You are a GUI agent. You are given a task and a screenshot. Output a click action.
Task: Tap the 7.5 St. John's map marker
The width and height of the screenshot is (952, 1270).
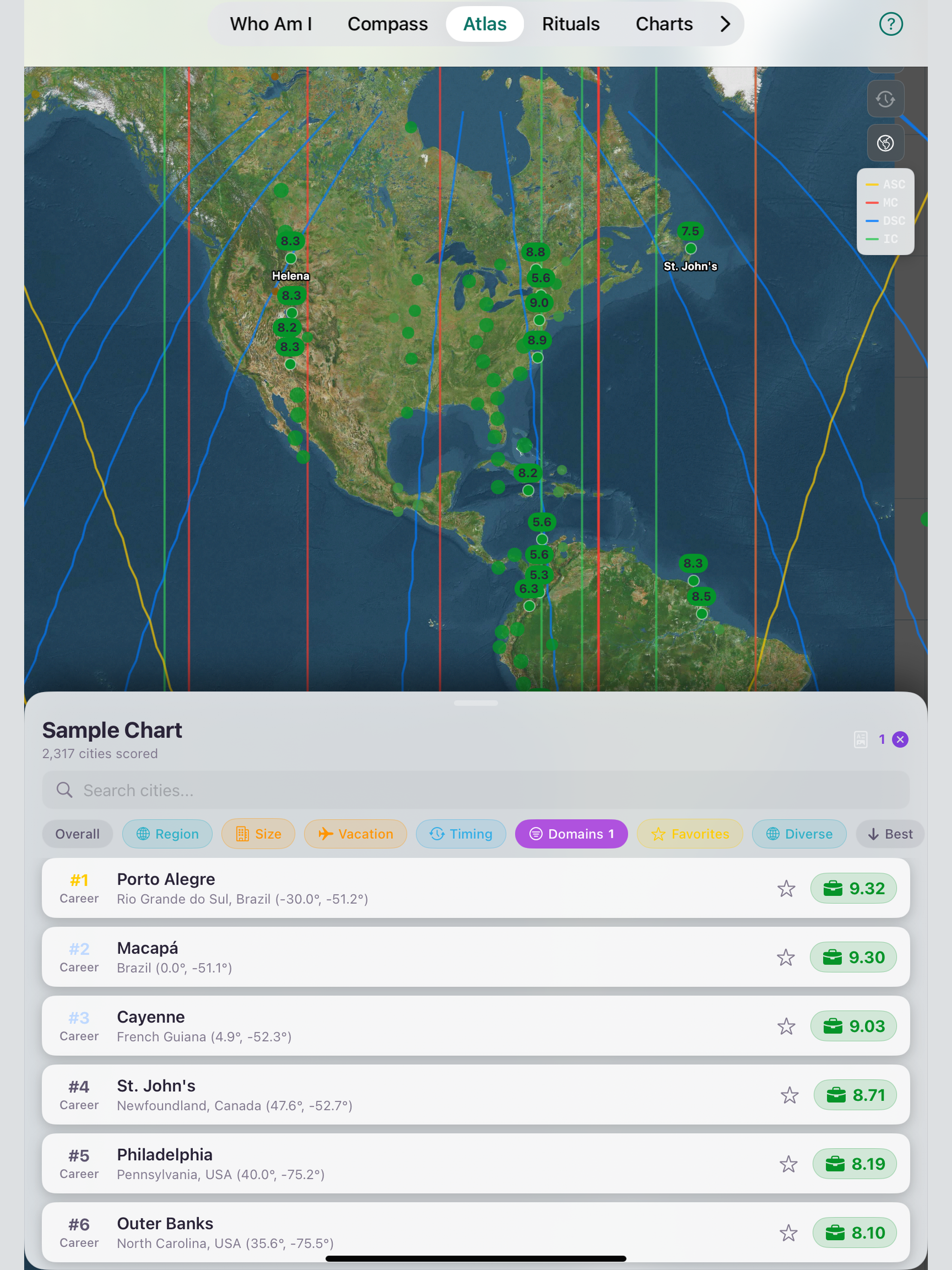690,232
